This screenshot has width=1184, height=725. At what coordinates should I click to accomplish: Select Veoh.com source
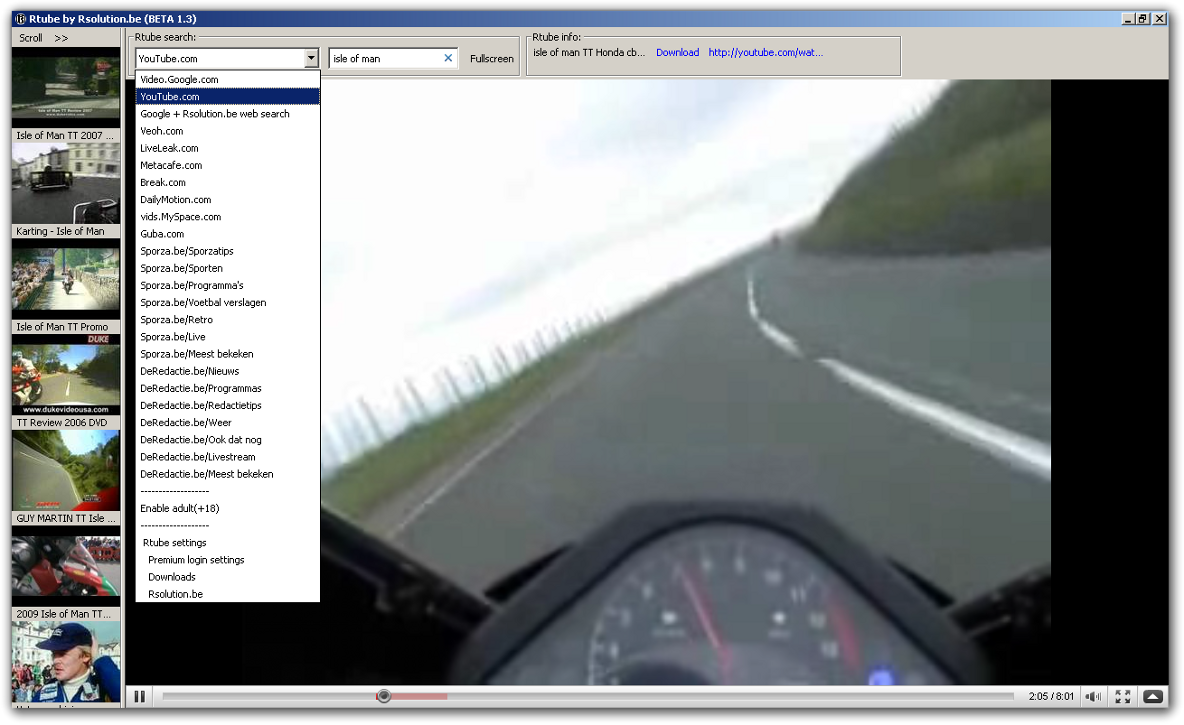coord(227,131)
